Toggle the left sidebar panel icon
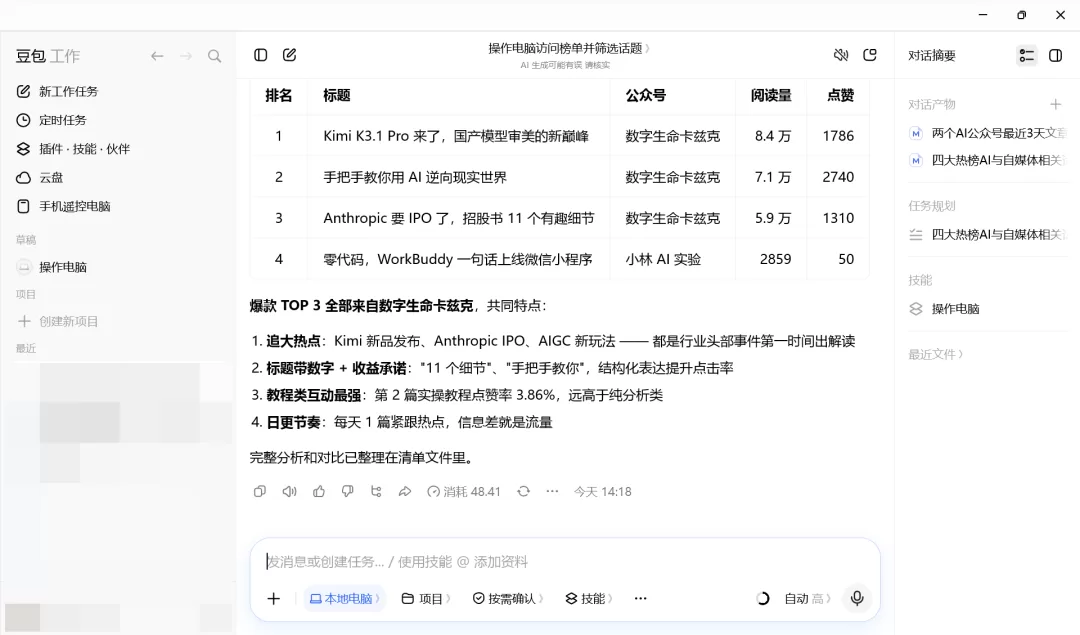This screenshot has height=635, width=1080. (x=260, y=55)
